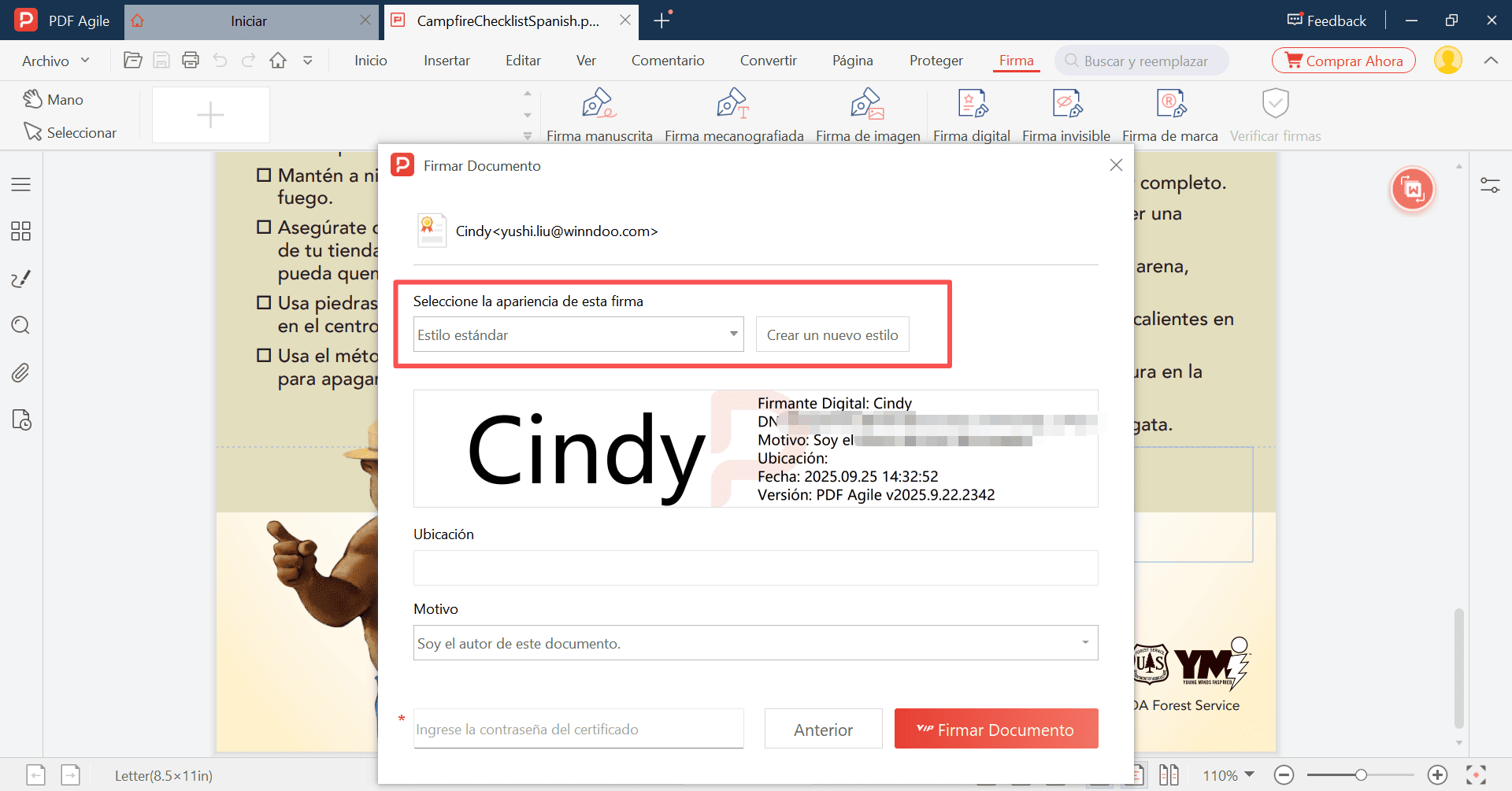Click the Firmar Documento button
Screen dimensions: 1512x791
pos(995,729)
